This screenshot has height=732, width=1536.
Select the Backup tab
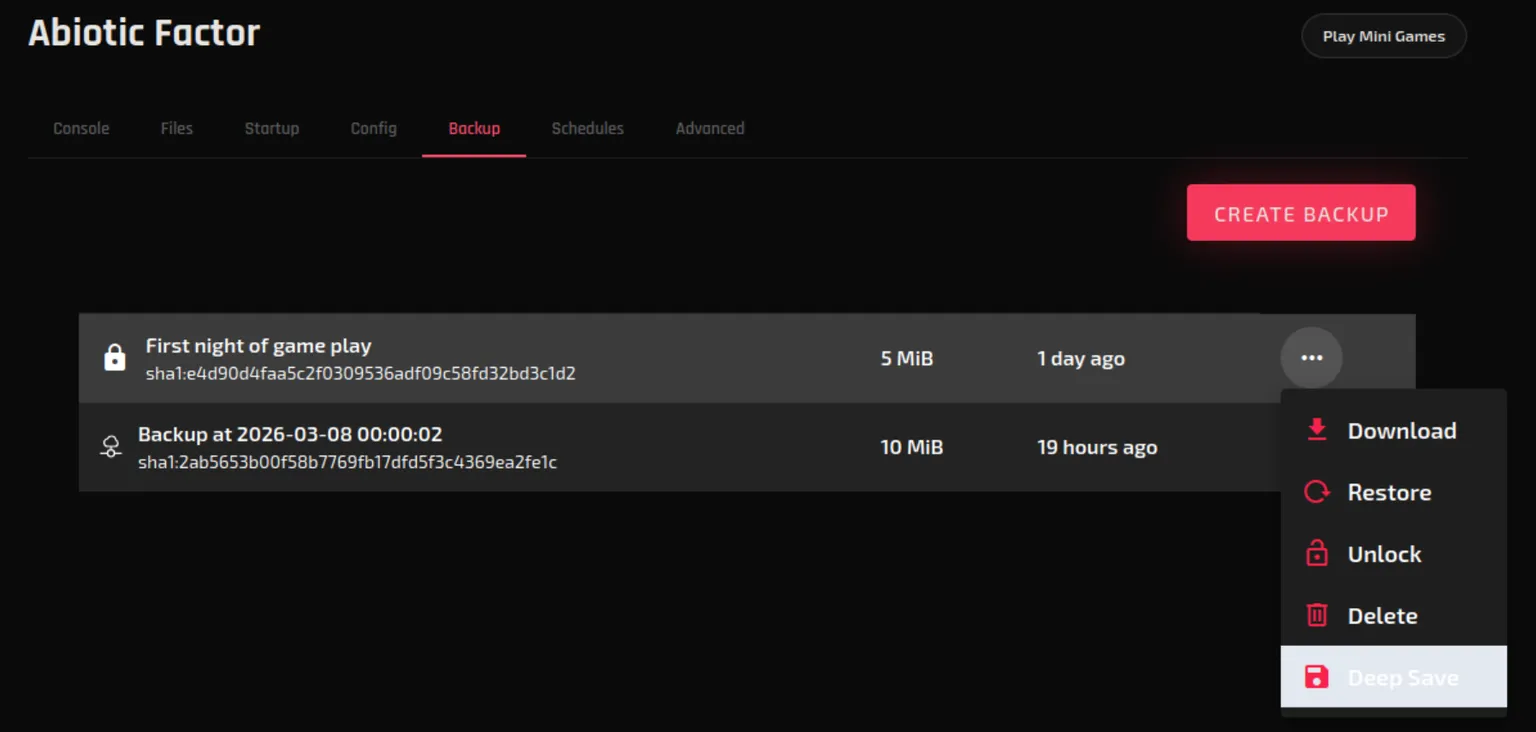point(474,128)
